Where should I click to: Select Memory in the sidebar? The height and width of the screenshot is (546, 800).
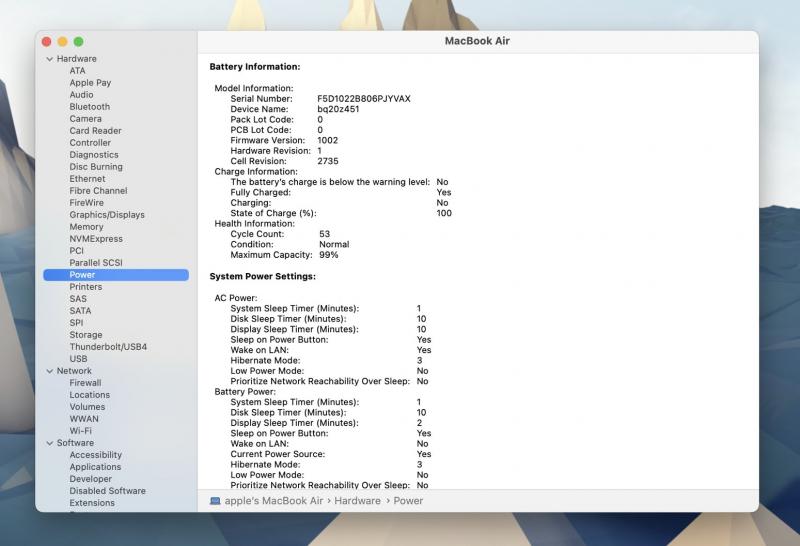(86, 227)
